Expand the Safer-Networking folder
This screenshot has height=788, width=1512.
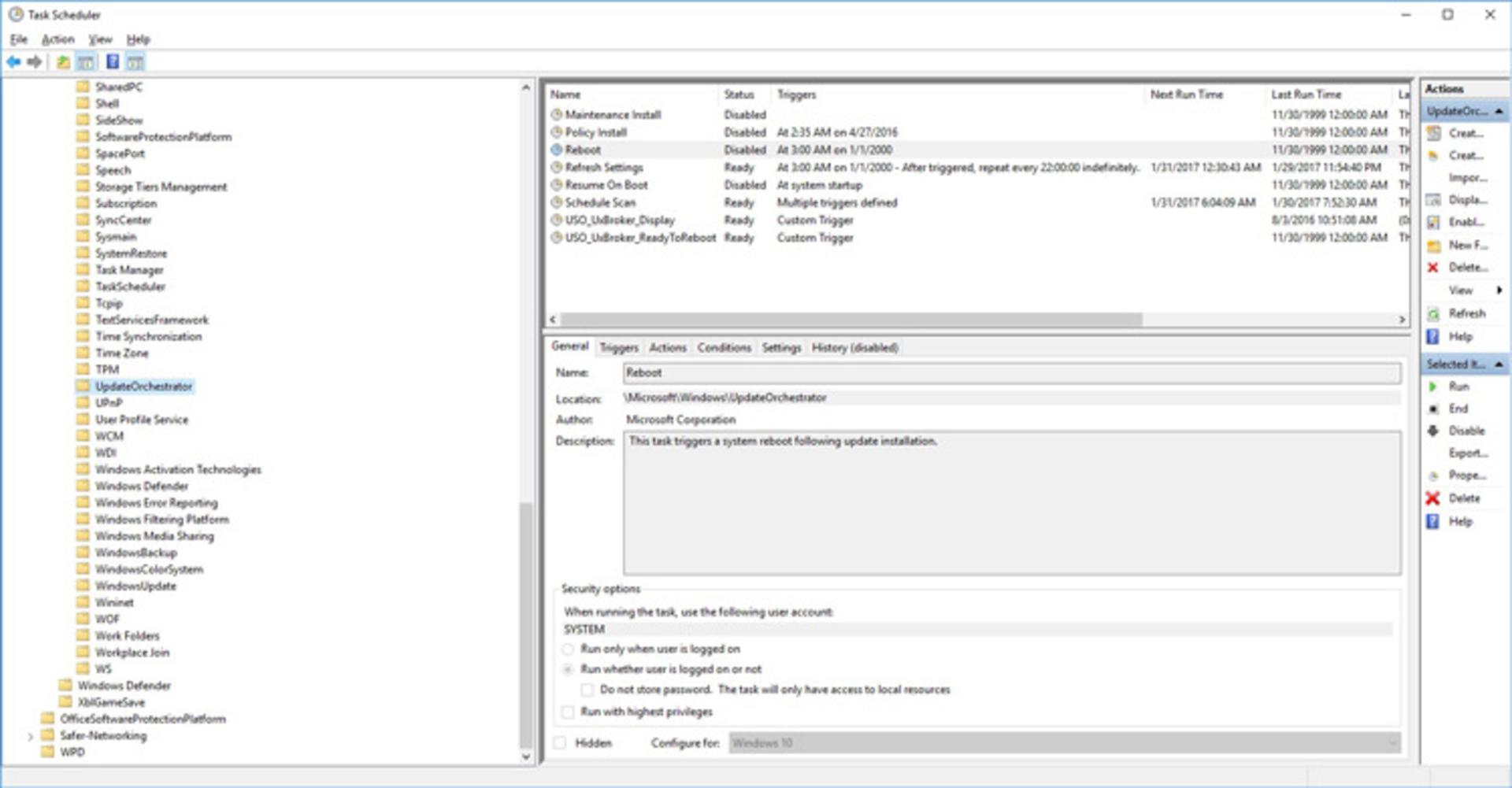30,737
